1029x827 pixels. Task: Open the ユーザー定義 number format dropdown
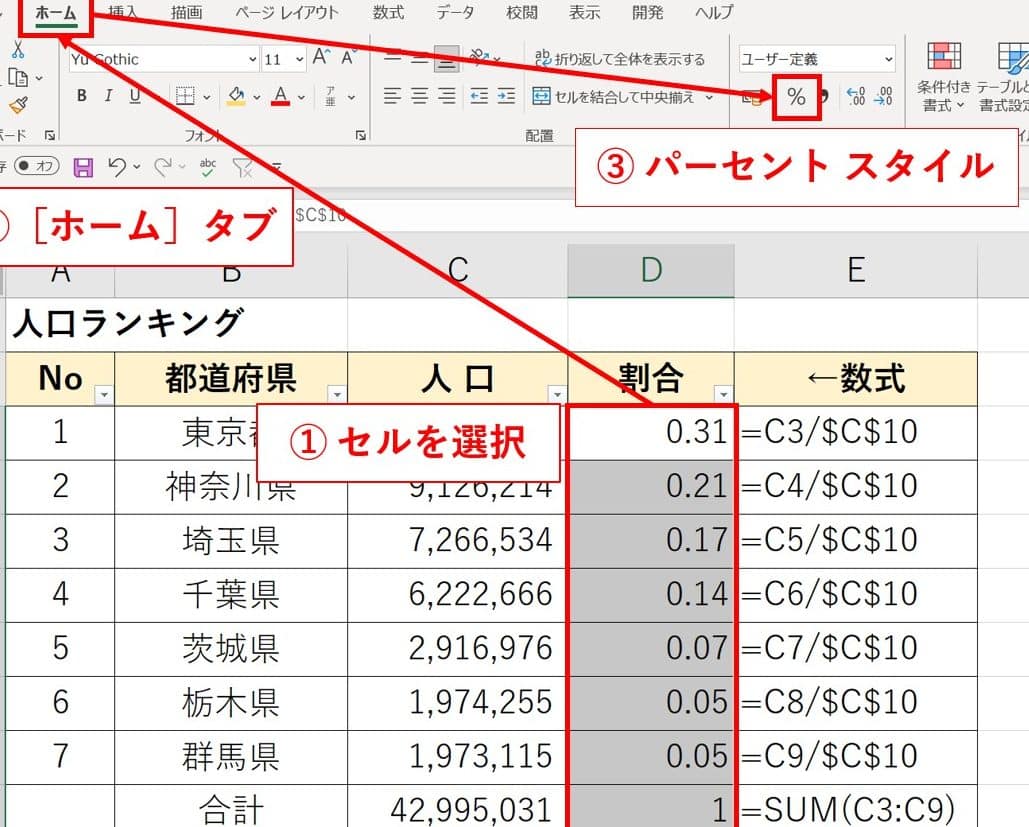888,60
